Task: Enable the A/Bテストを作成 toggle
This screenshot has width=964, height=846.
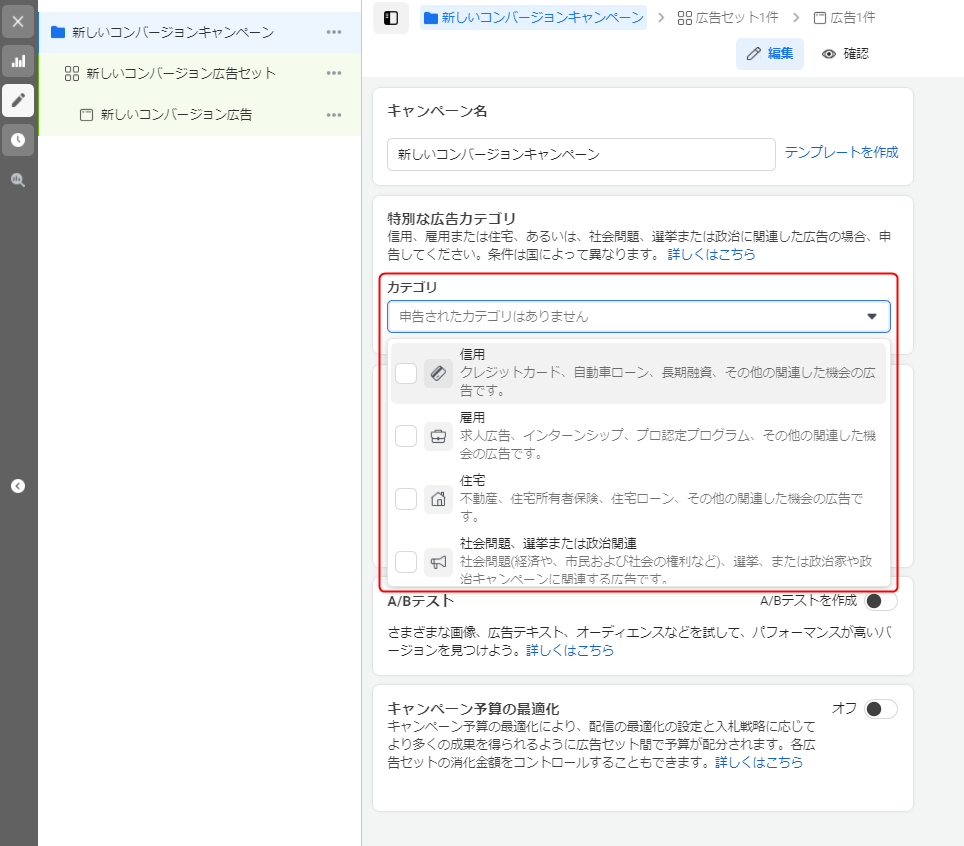Action: [880, 601]
